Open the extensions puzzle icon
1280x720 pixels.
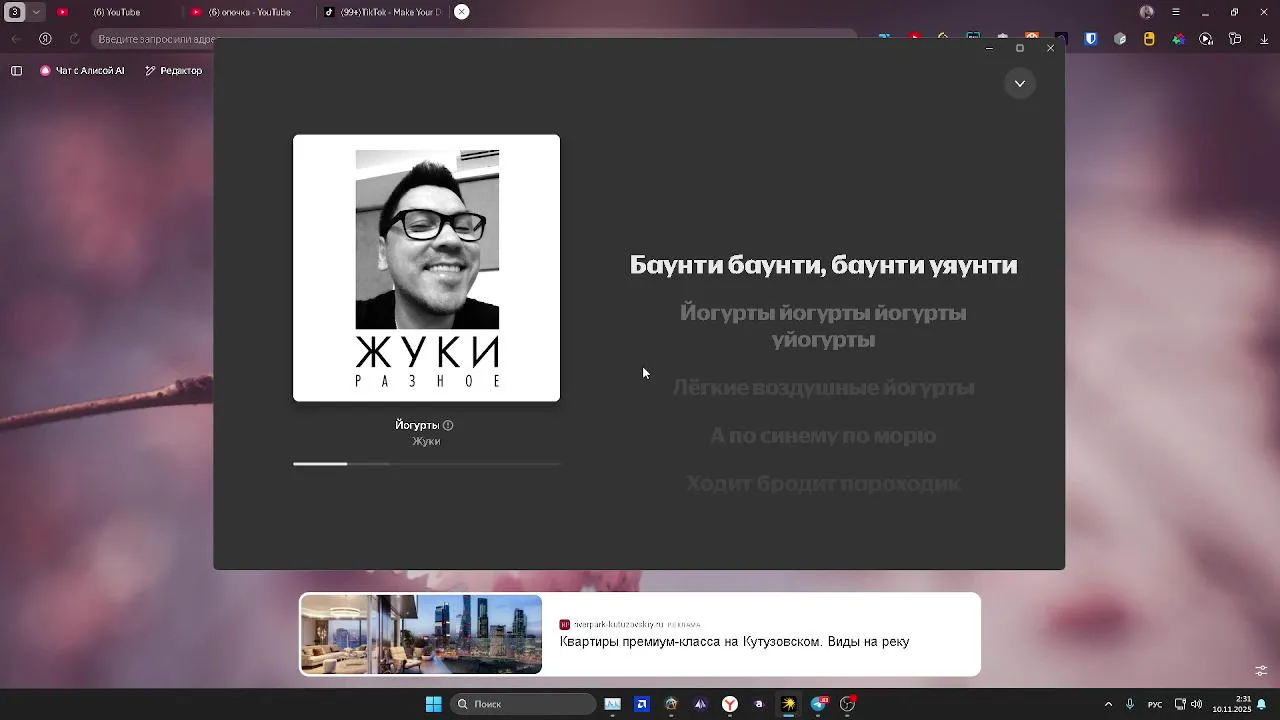coord(1235,39)
